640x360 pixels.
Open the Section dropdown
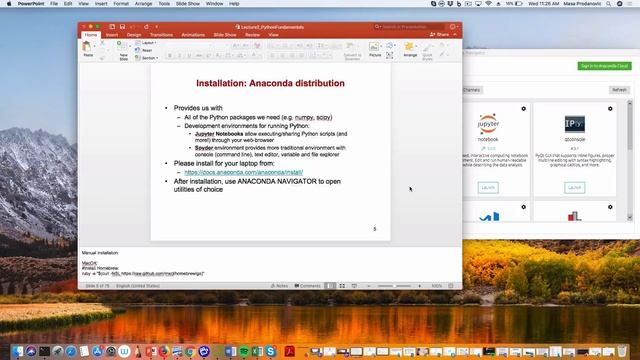point(147,58)
